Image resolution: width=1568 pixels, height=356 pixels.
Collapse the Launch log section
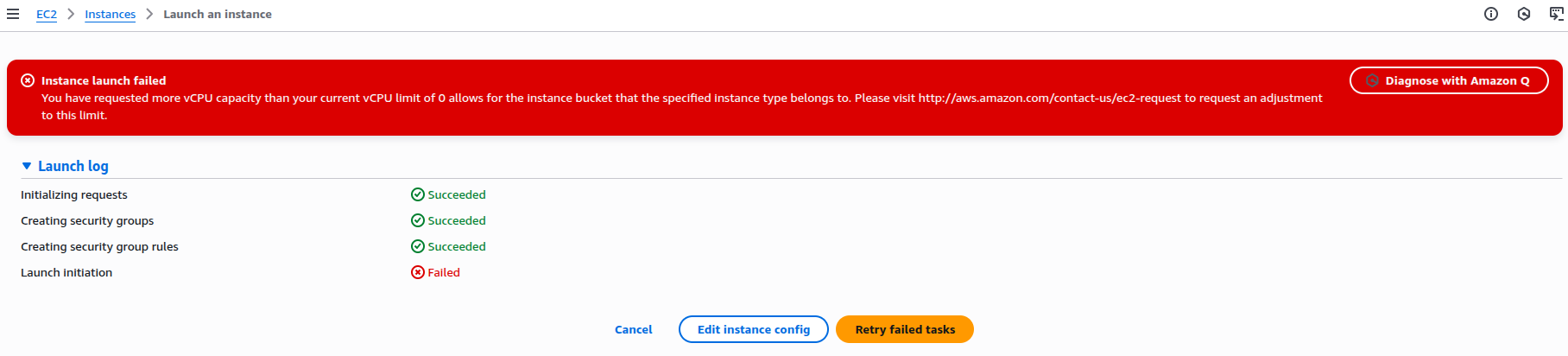click(x=27, y=166)
